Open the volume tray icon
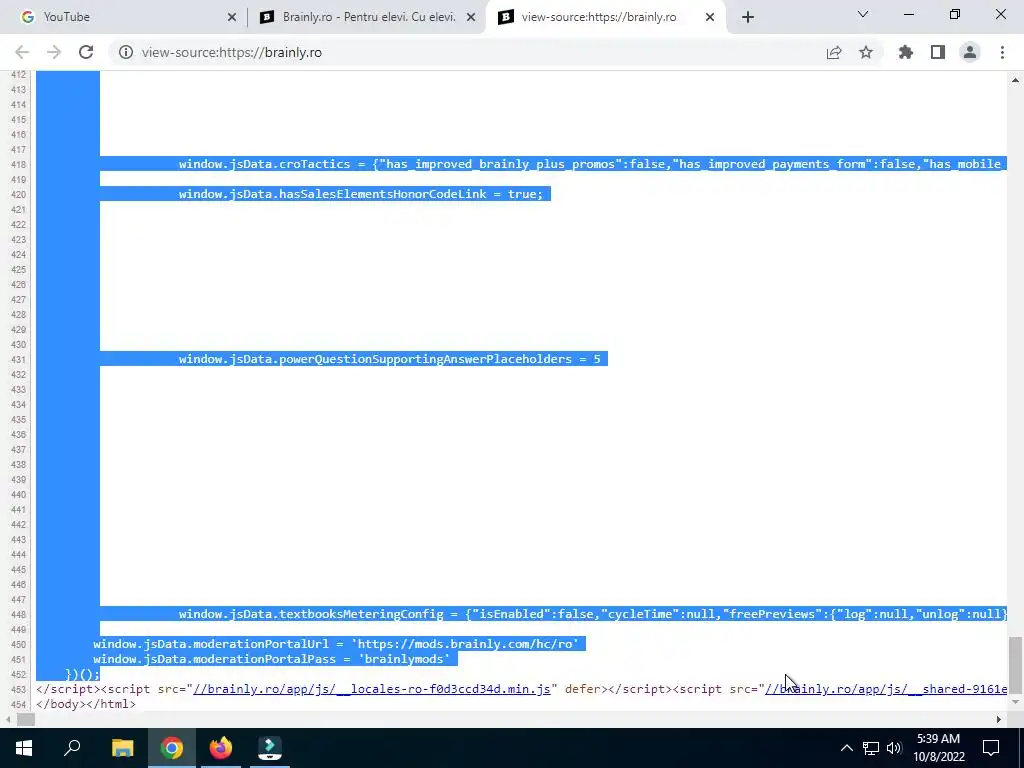Image resolution: width=1024 pixels, height=768 pixels. click(x=894, y=748)
